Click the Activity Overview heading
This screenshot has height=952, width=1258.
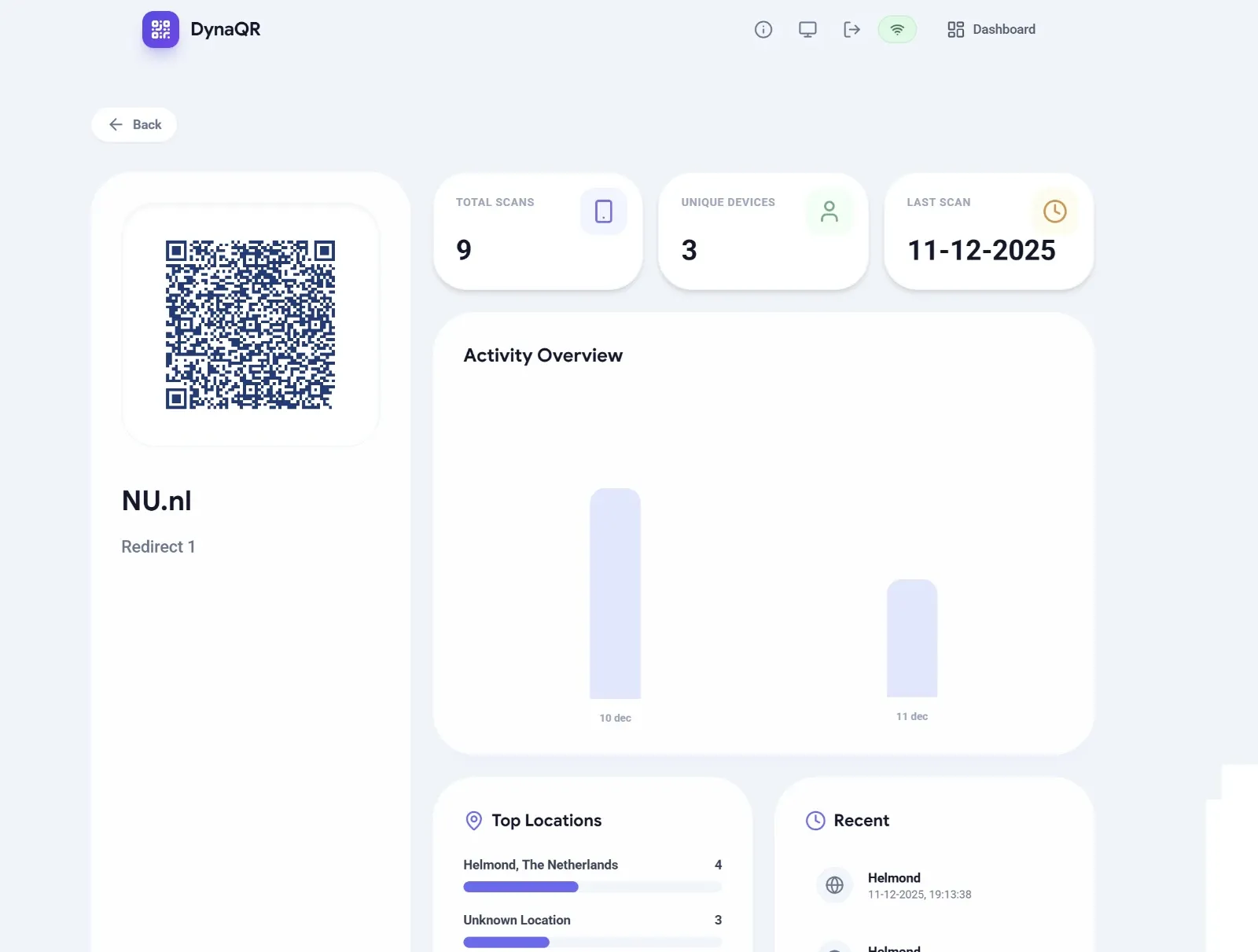543,355
